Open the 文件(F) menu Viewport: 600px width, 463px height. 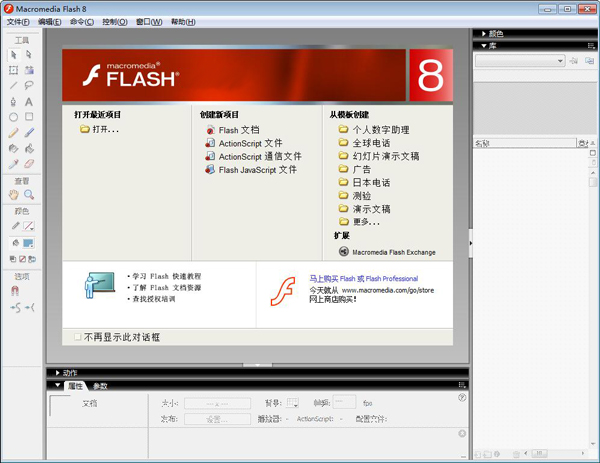(x=18, y=22)
